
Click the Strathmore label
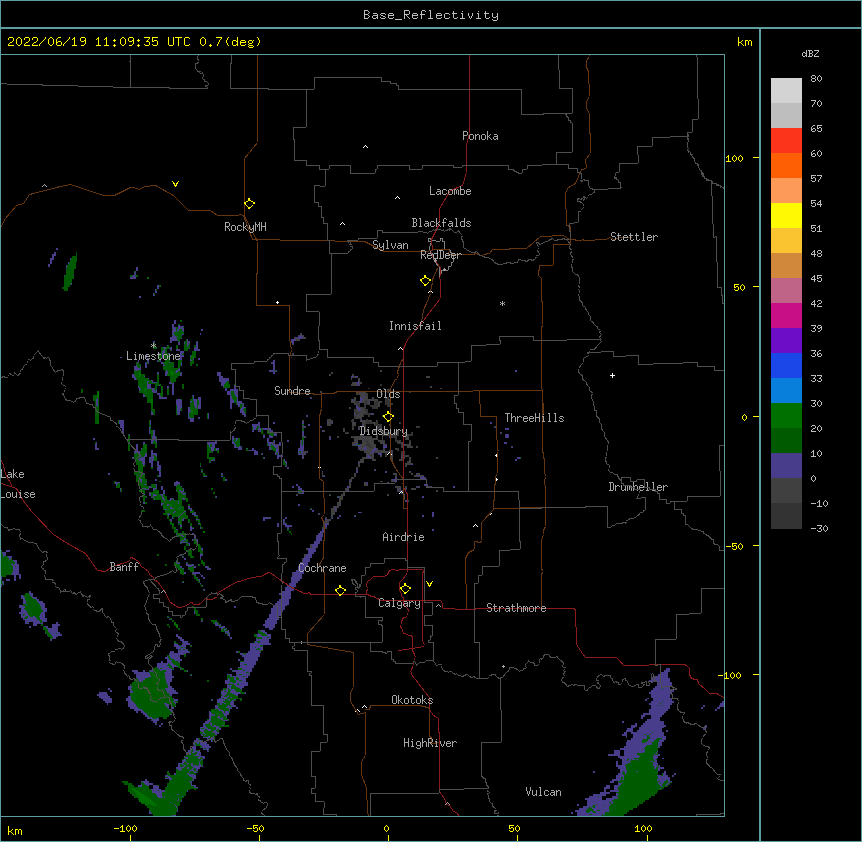tap(516, 608)
